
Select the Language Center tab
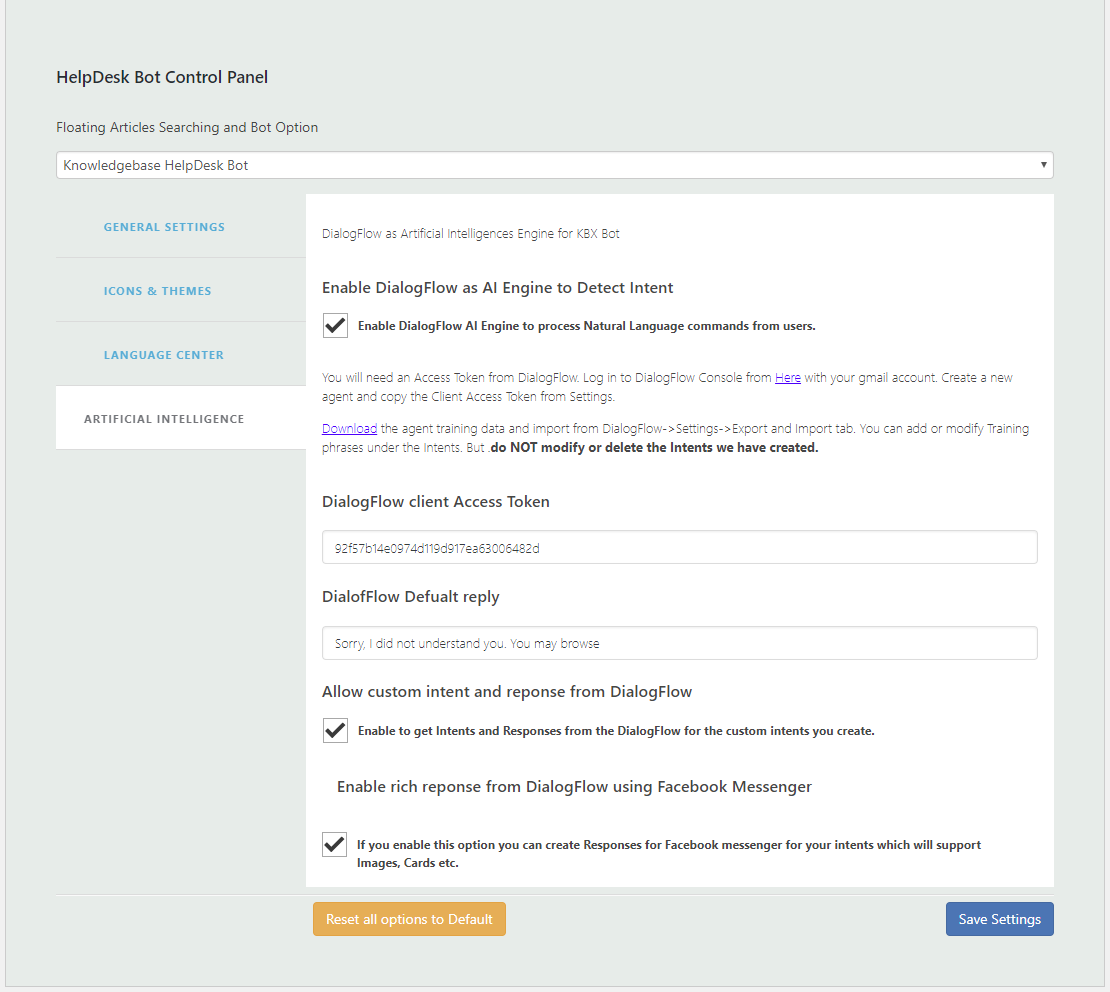pyautogui.click(x=164, y=355)
